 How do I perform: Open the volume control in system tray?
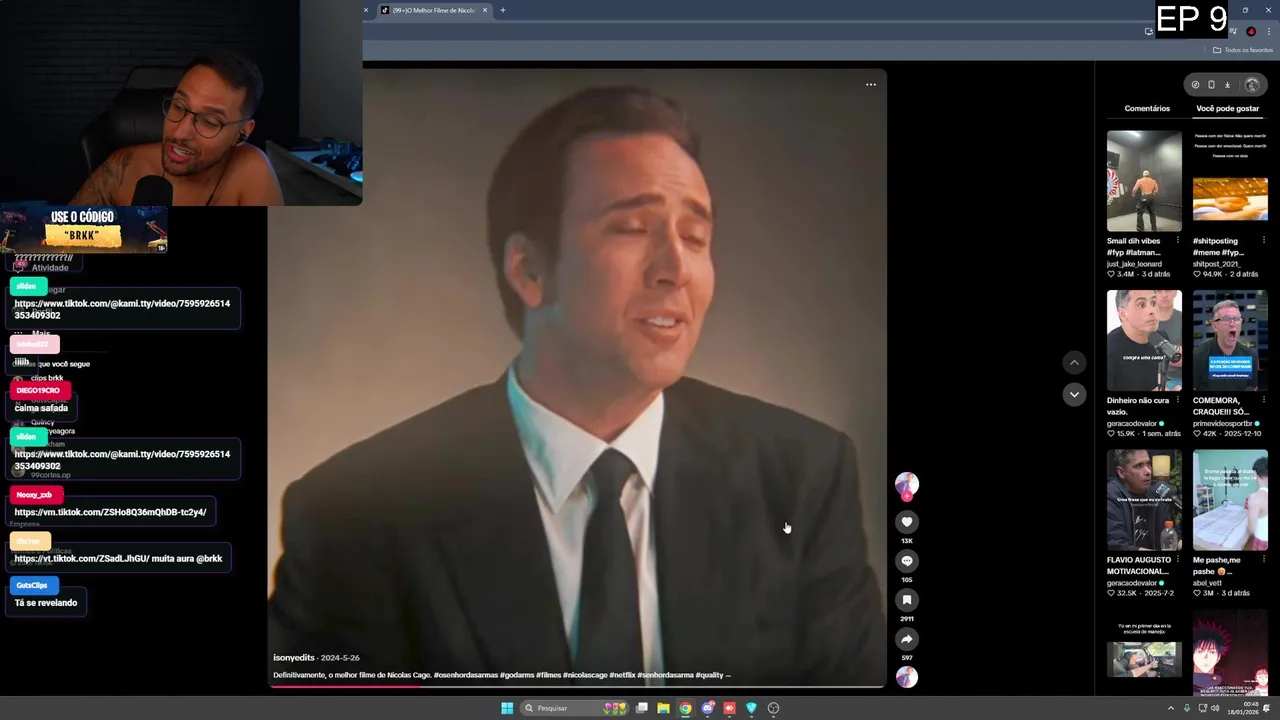click(x=1215, y=708)
